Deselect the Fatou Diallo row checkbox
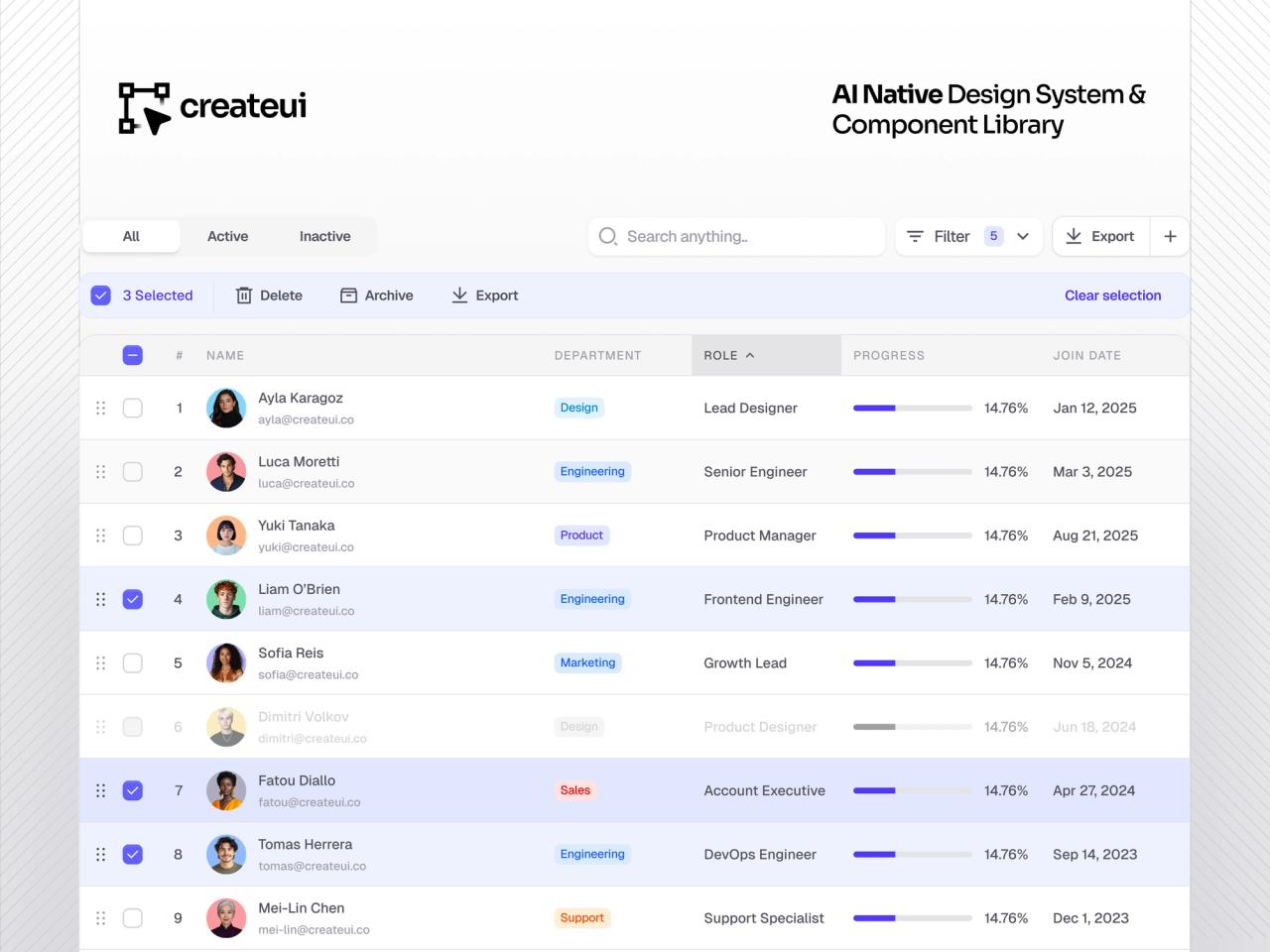This screenshot has width=1270, height=952. tap(133, 790)
